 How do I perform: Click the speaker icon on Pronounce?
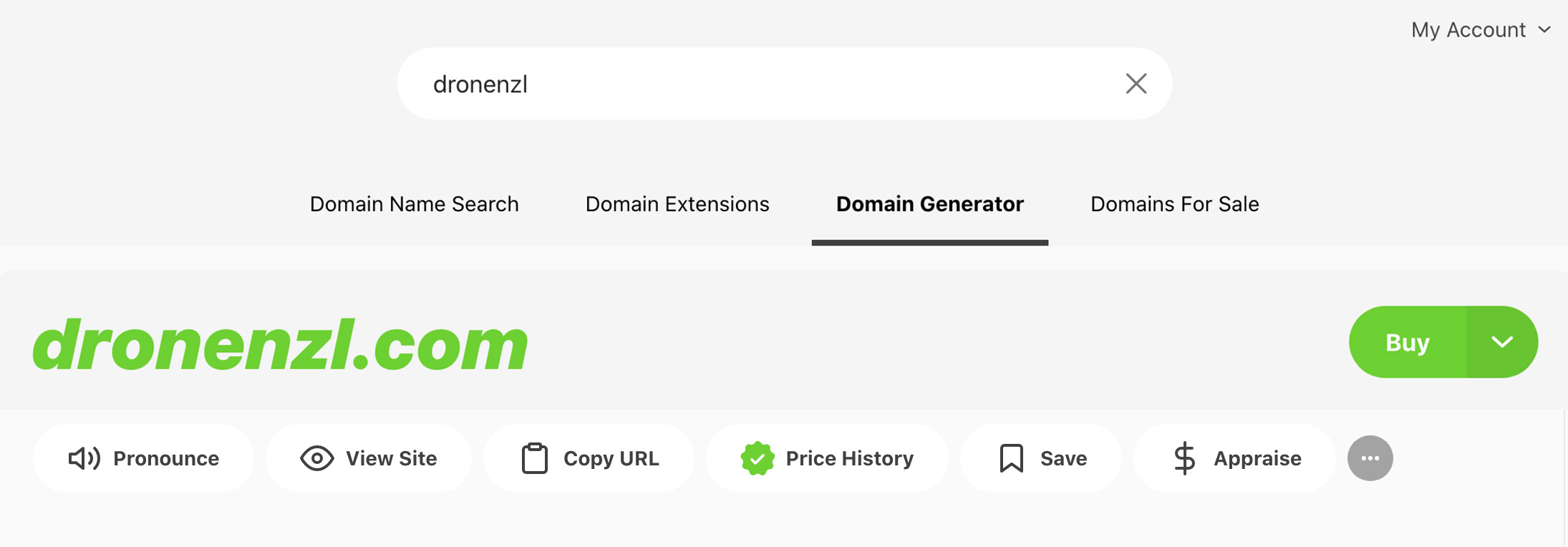tap(84, 458)
